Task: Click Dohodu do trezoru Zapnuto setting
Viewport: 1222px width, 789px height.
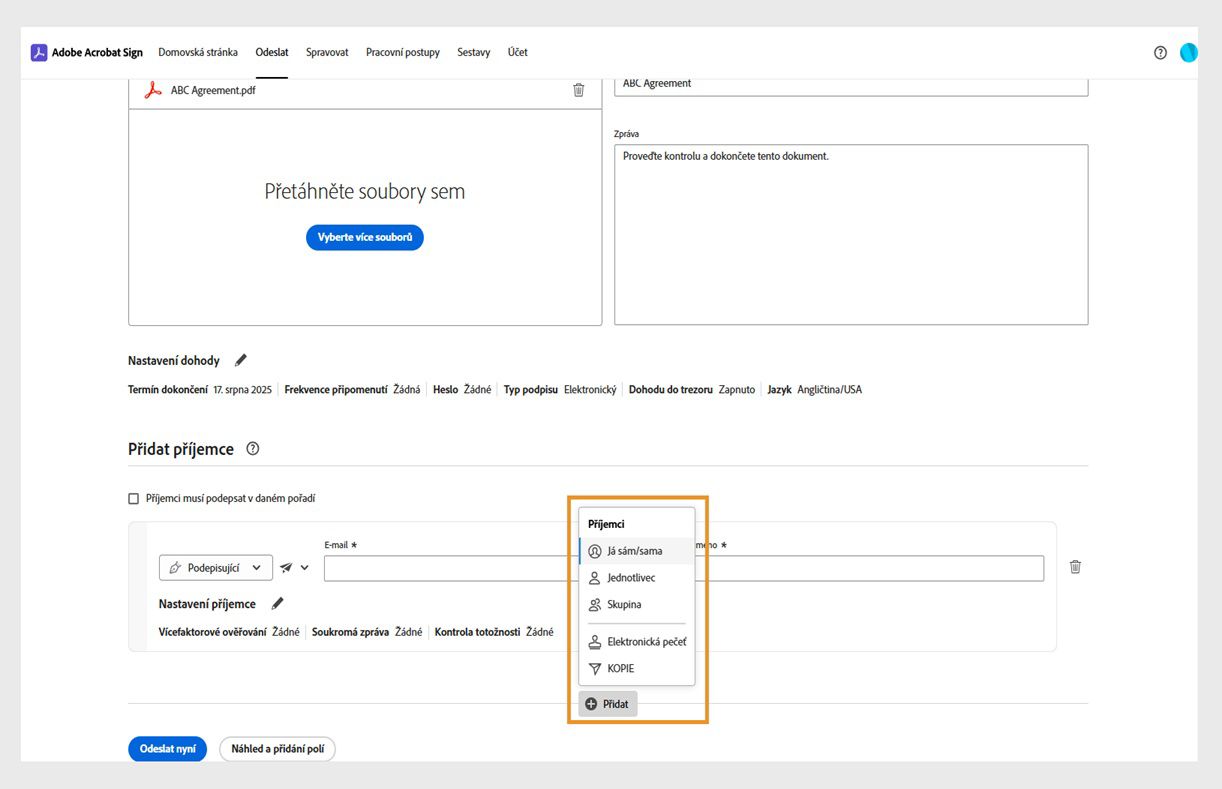Action: [x=692, y=390]
